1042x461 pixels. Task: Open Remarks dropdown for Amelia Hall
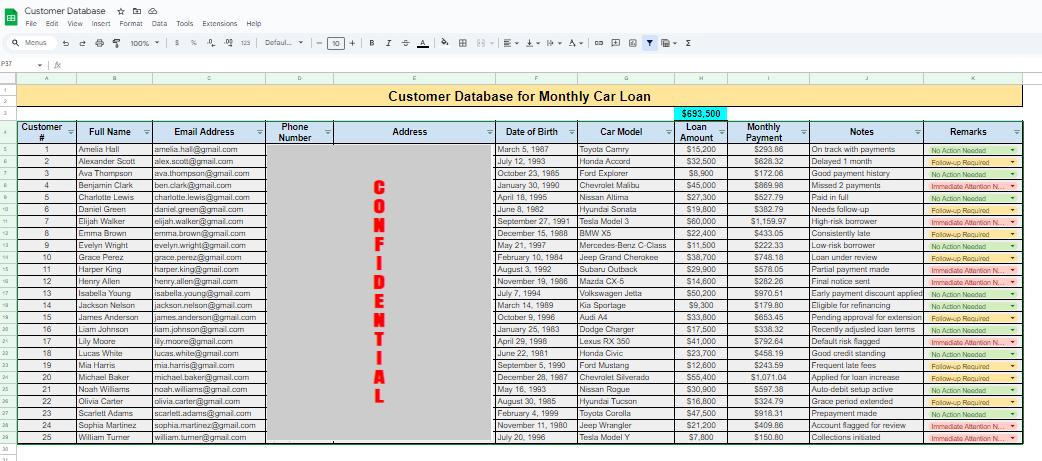click(x=1013, y=150)
